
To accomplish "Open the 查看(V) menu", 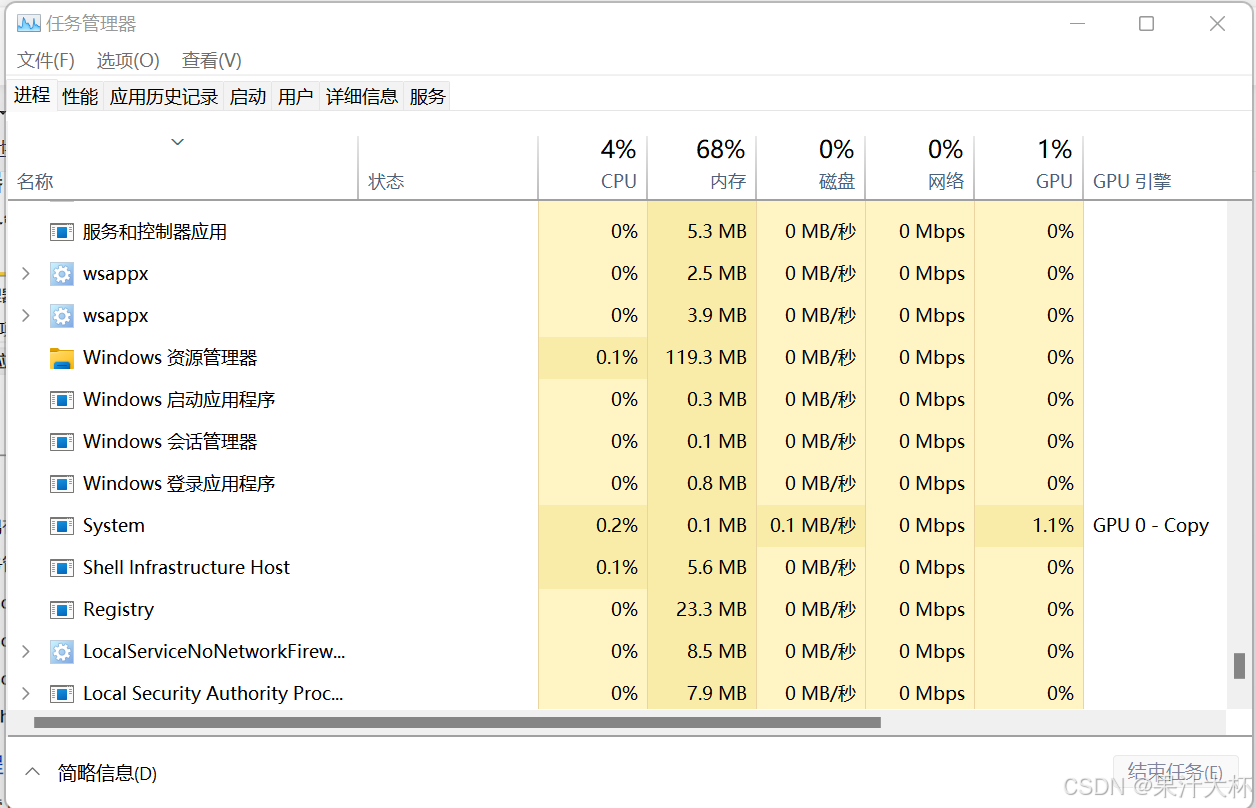I will tap(212, 60).
